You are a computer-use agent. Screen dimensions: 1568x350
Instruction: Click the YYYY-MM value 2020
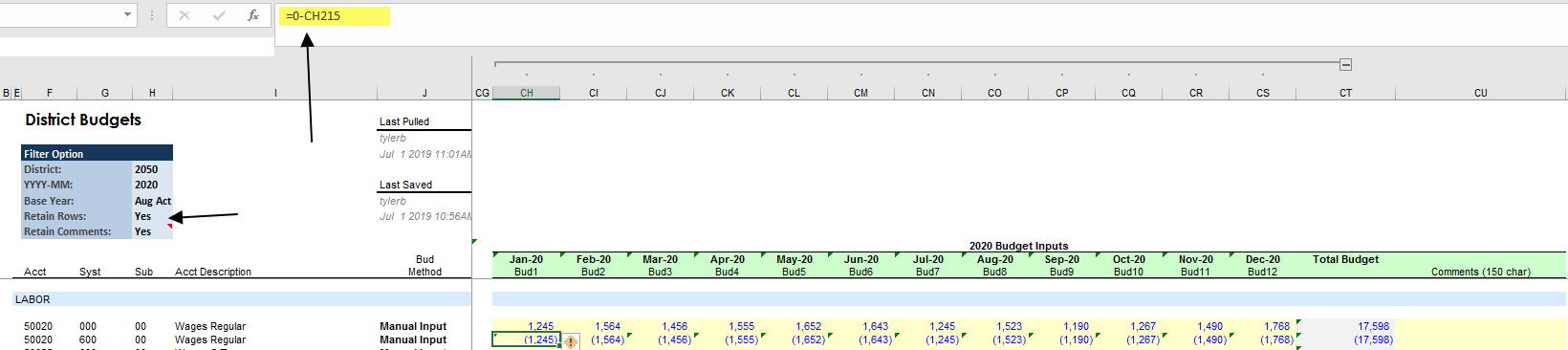tap(152, 185)
